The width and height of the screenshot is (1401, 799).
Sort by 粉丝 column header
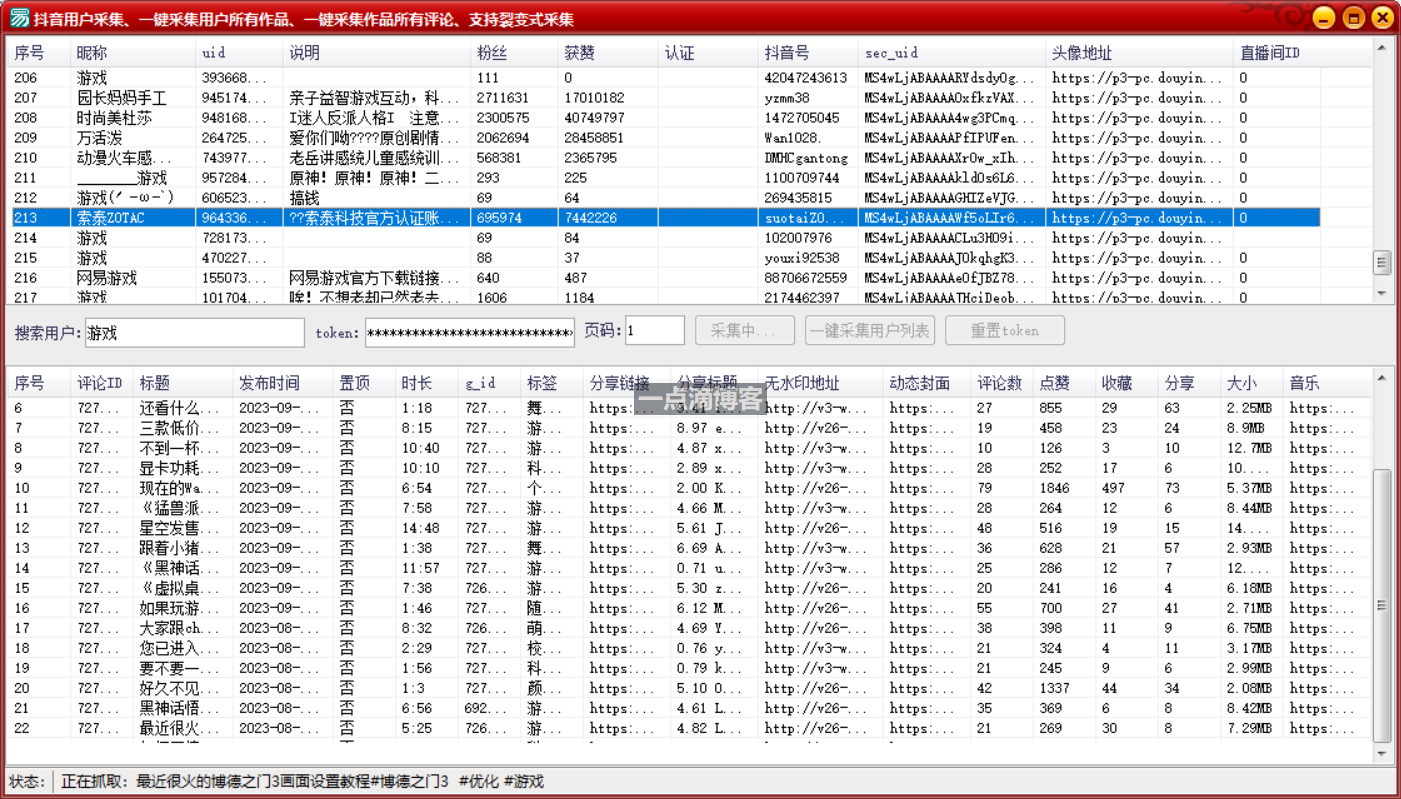pyautogui.click(x=514, y=53)
